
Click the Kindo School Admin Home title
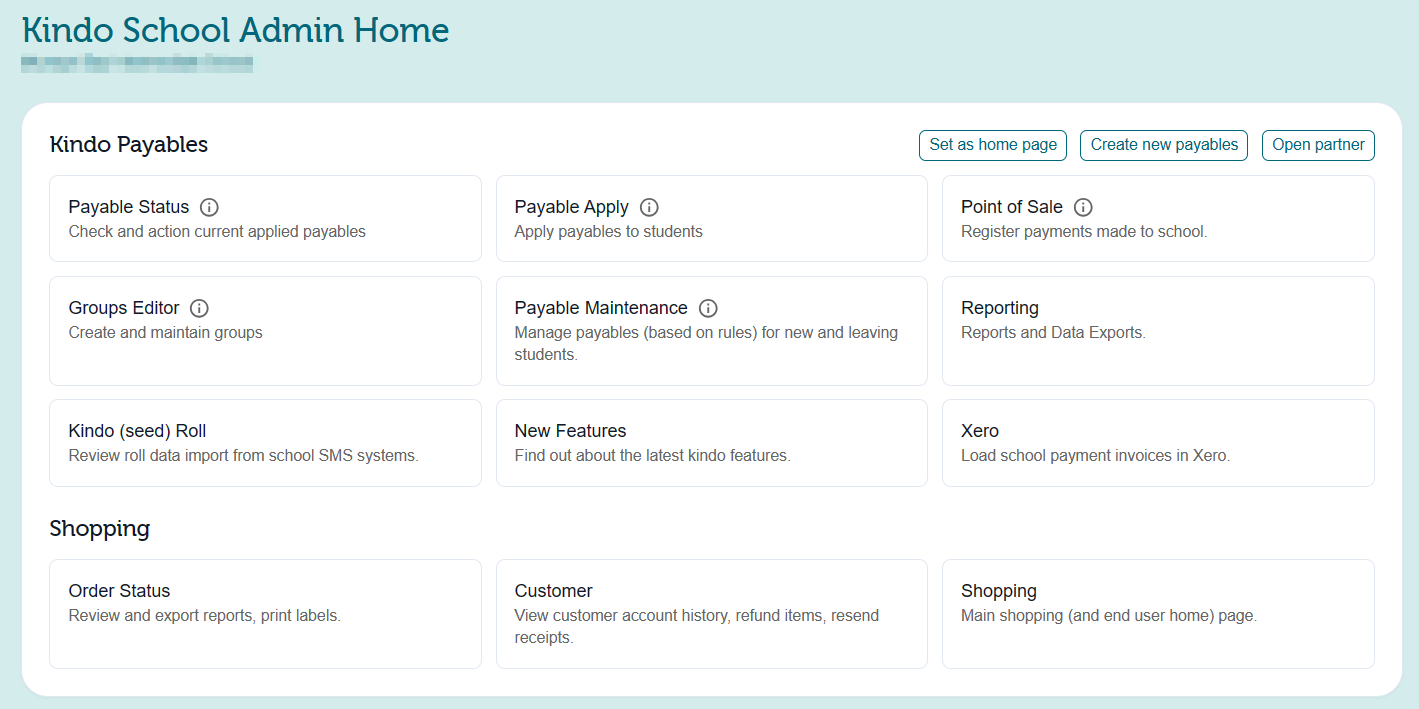236,30
